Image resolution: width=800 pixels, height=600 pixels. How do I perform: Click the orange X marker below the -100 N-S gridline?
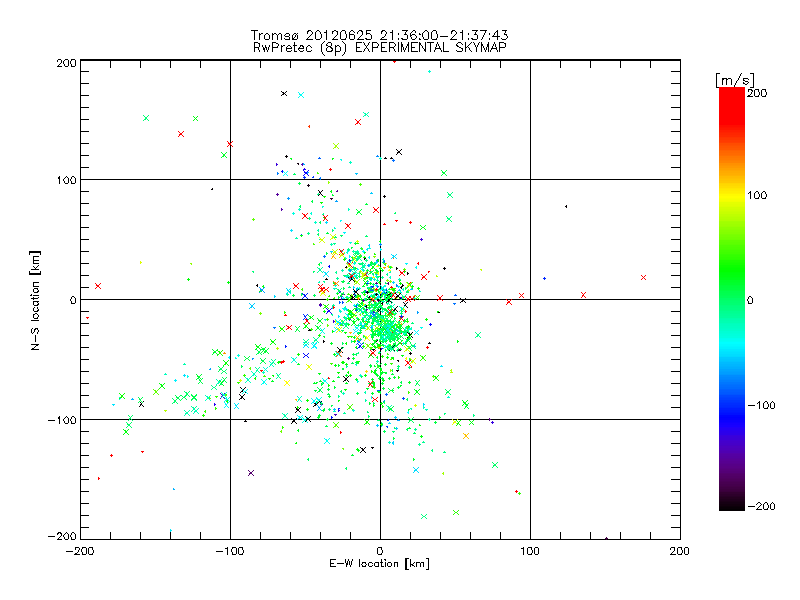coord(466,436)
